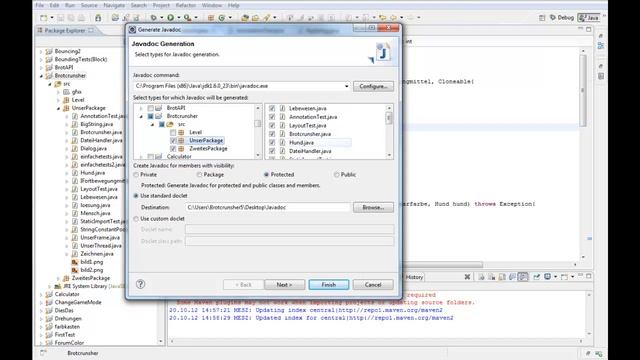Click the Display Selected Console monitor icon
Image resolution: width=640 pixels, height=360 pixels.
tap(547, 277)
